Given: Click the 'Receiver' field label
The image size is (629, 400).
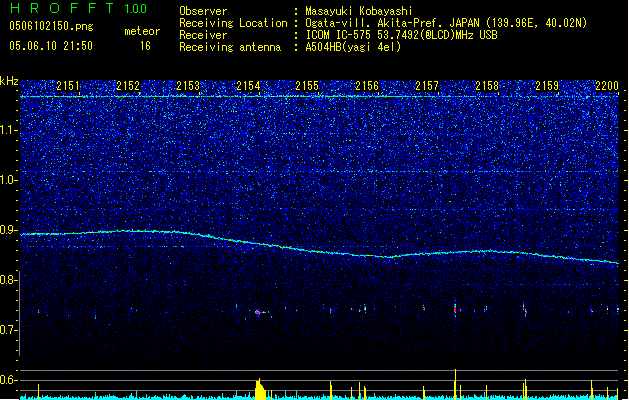Looking at the screenshot, I should click(203, 35).
